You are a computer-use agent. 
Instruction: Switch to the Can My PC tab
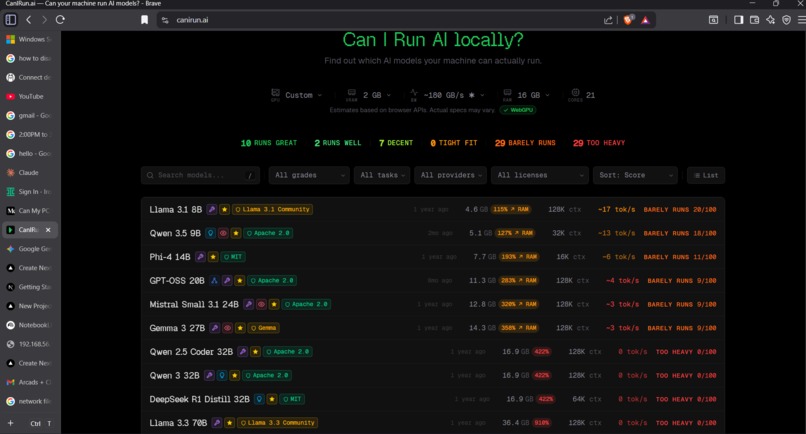click(30, 210)
